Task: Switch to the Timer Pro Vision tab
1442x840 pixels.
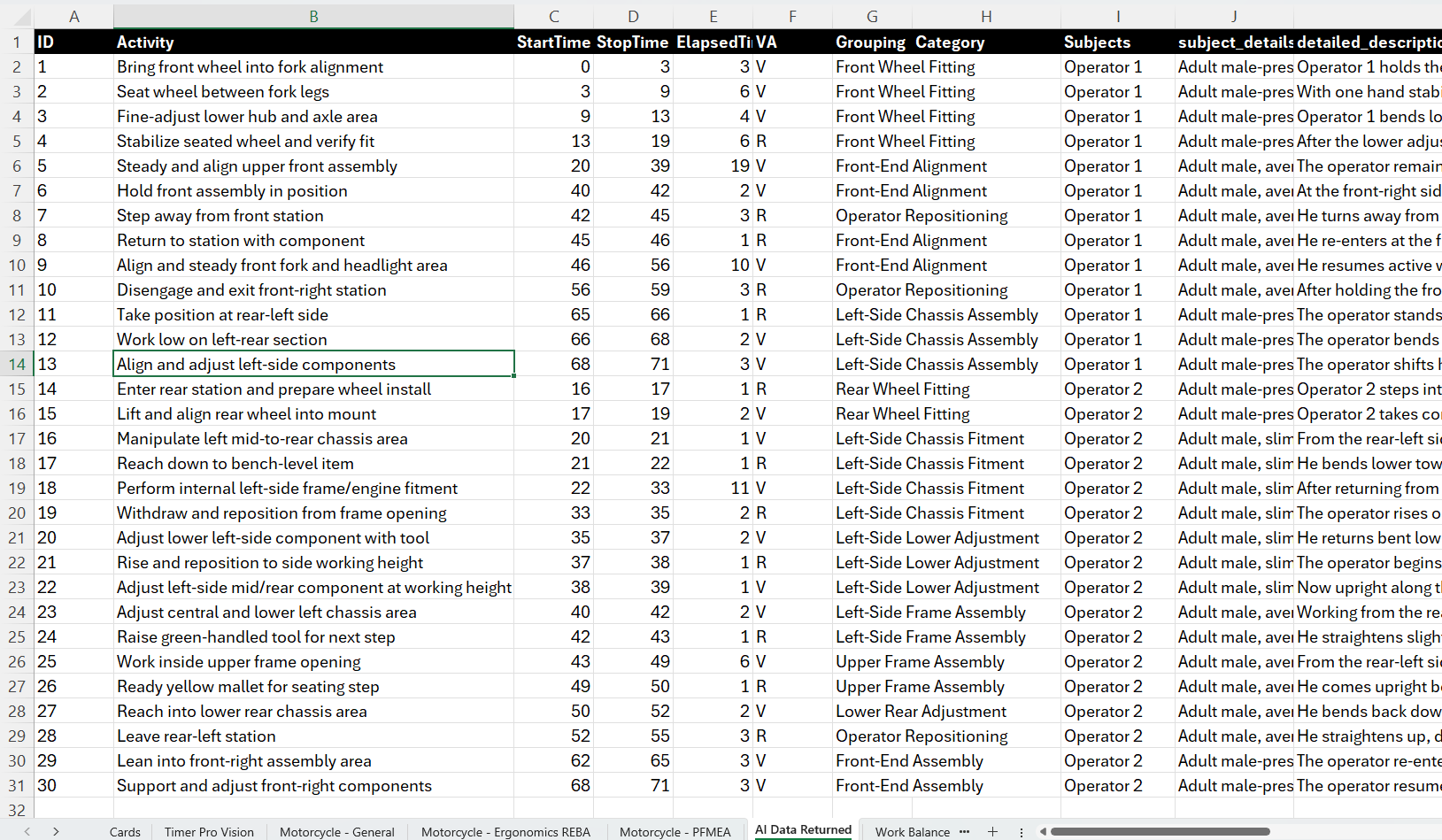Action: click(209, 832)
